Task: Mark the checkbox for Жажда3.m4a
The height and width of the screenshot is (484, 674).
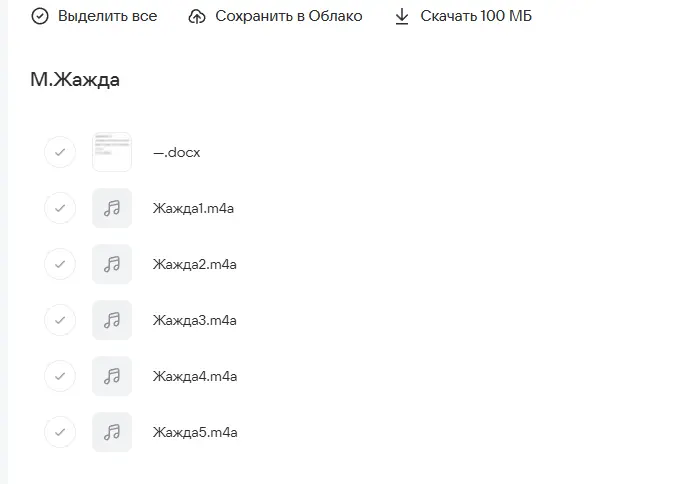Action: tap(60, 320)
